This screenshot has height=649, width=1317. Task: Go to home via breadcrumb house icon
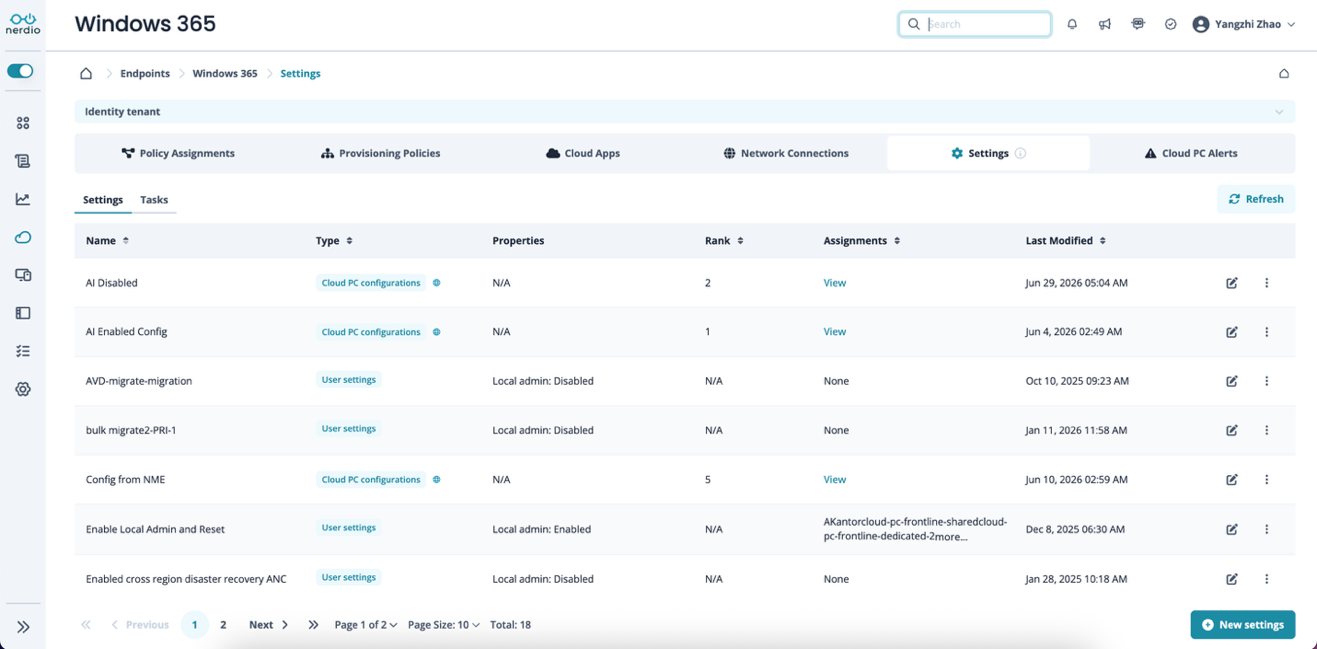point(86,73)
